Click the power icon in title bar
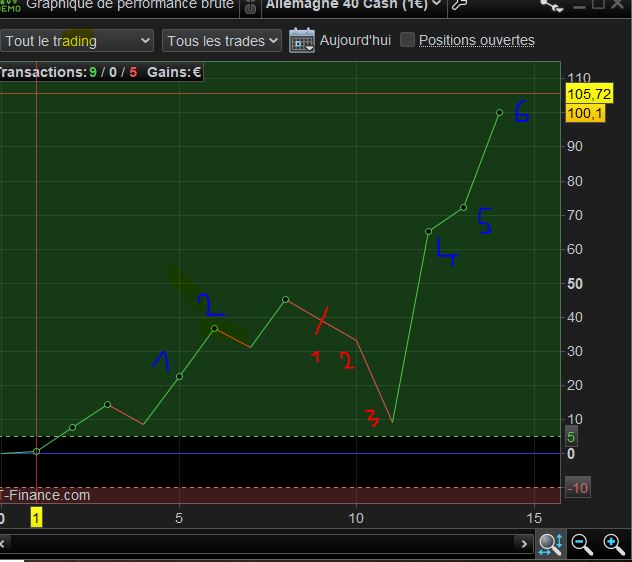The width and height of the screenshot is (632, 562). point(250,8)
